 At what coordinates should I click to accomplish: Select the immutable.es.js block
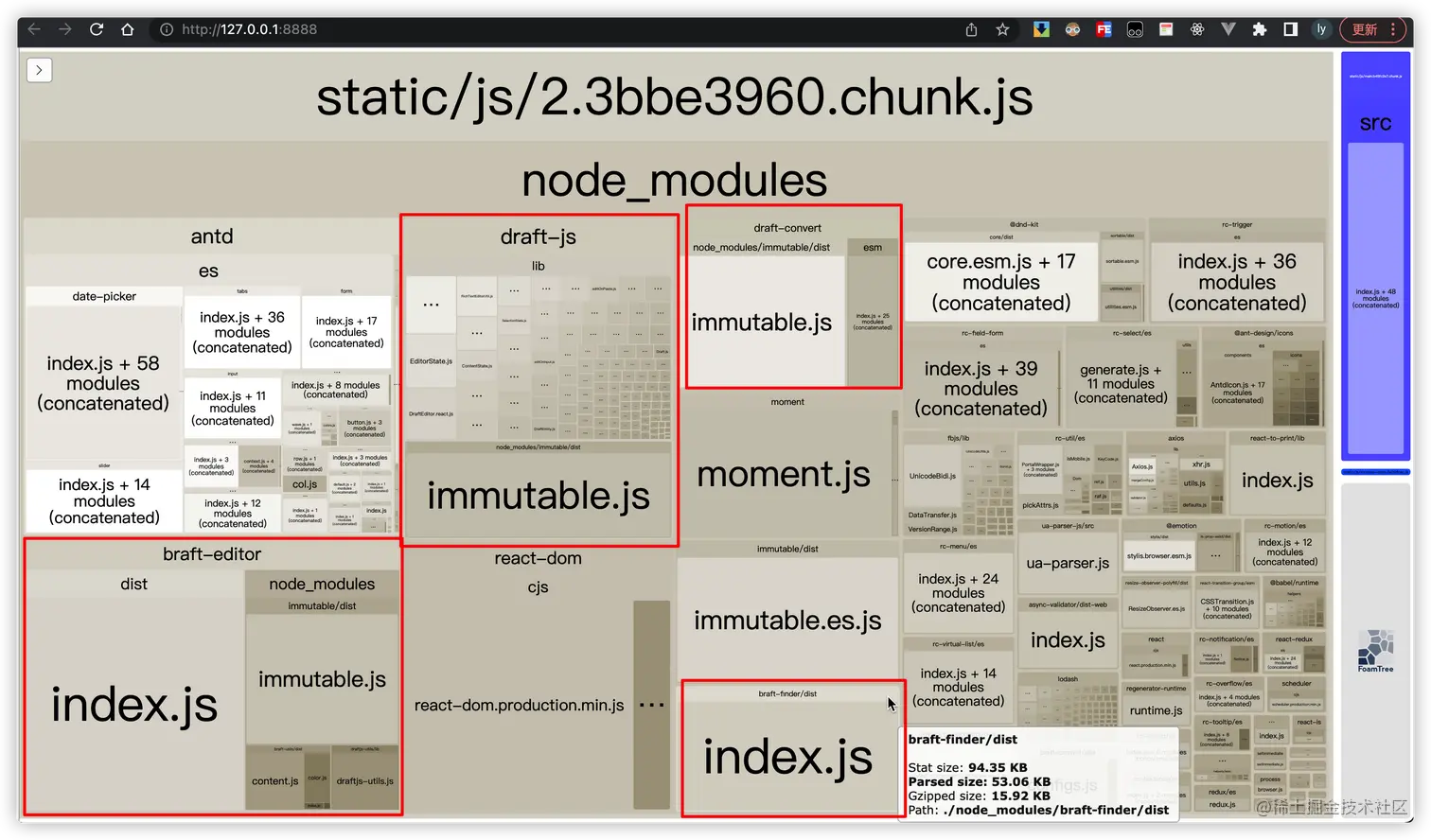[x=787, y=620]
